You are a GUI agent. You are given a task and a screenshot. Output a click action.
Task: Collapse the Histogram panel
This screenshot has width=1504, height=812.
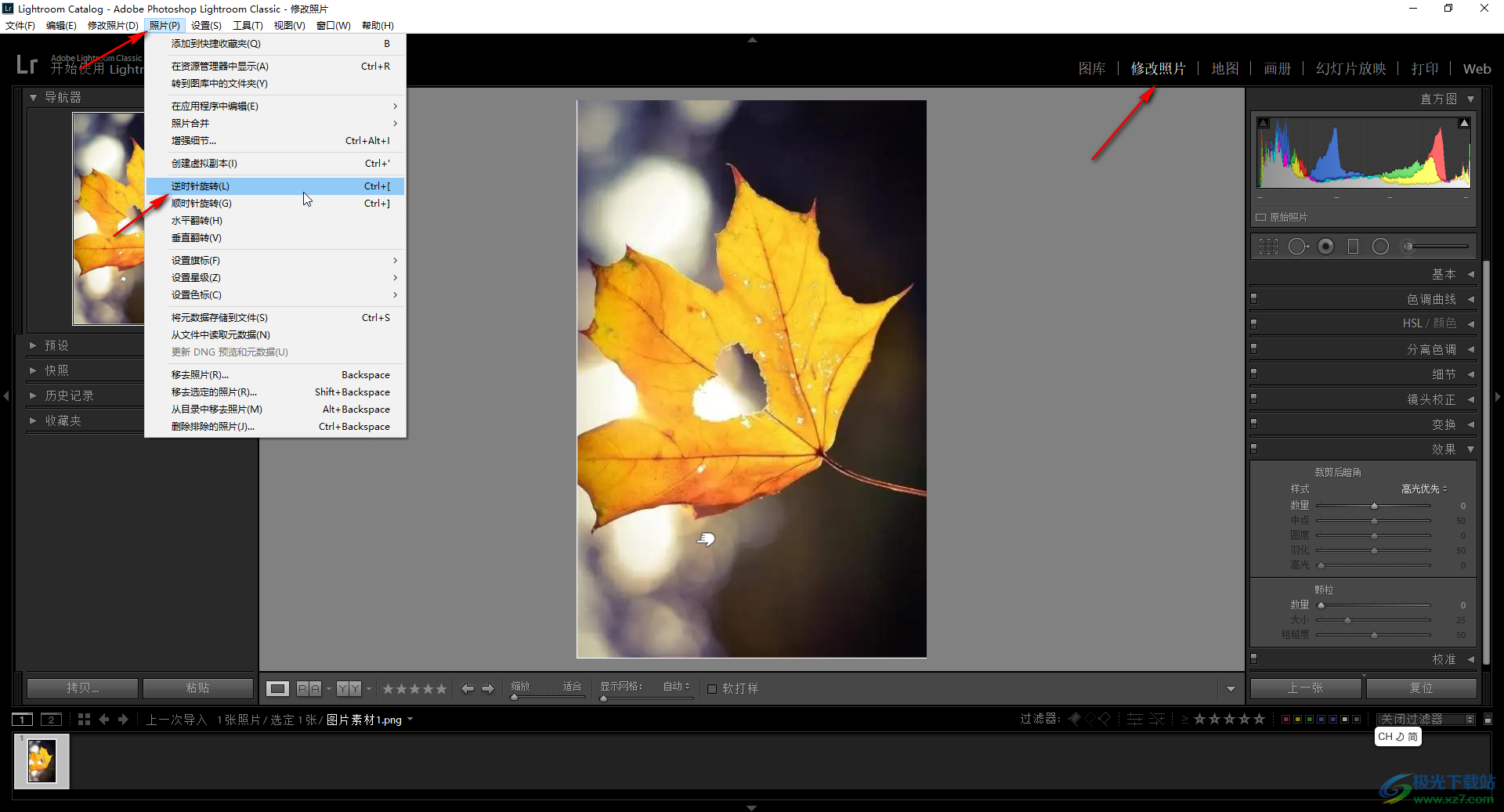[x=1470, y=99]
